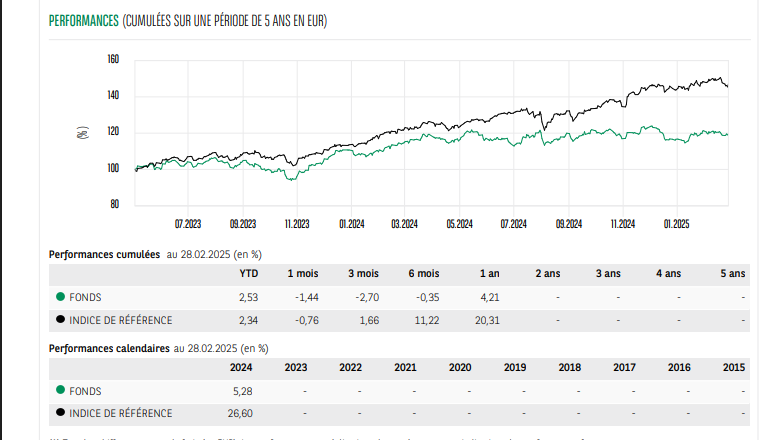Image resolution: width=764 pixels, height=440 pixels.
Task: Click the benchmark's 2024 value 26,60
Action: 240,413
